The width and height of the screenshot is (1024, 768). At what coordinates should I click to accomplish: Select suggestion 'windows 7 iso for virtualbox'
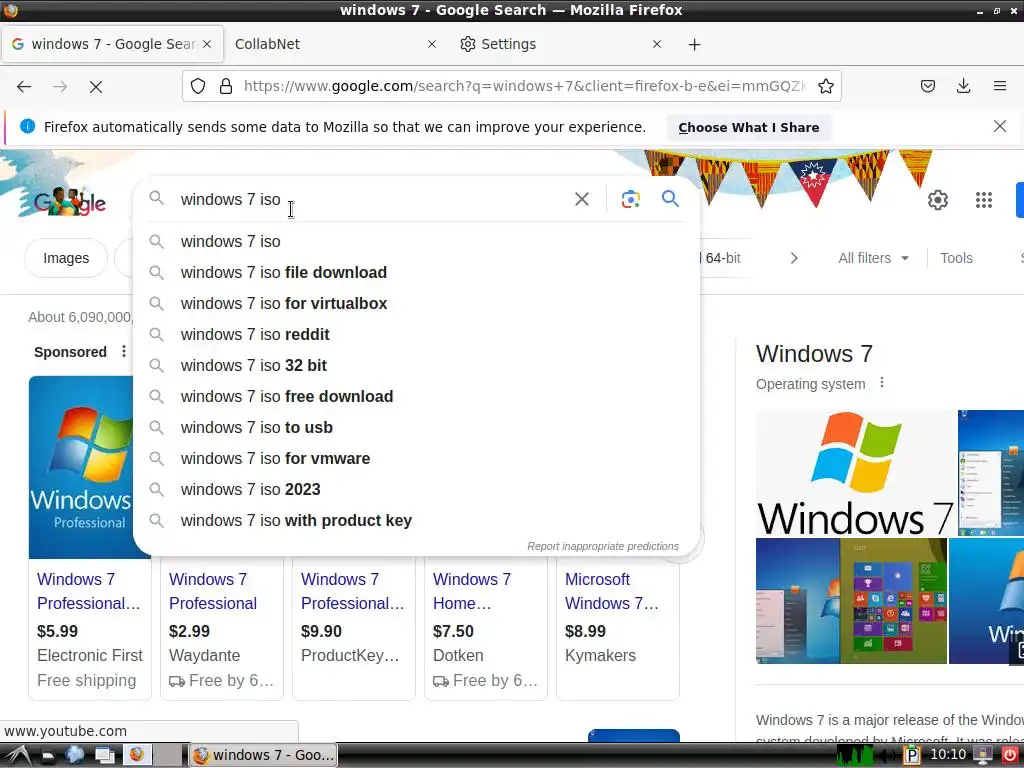coord(416,304)
